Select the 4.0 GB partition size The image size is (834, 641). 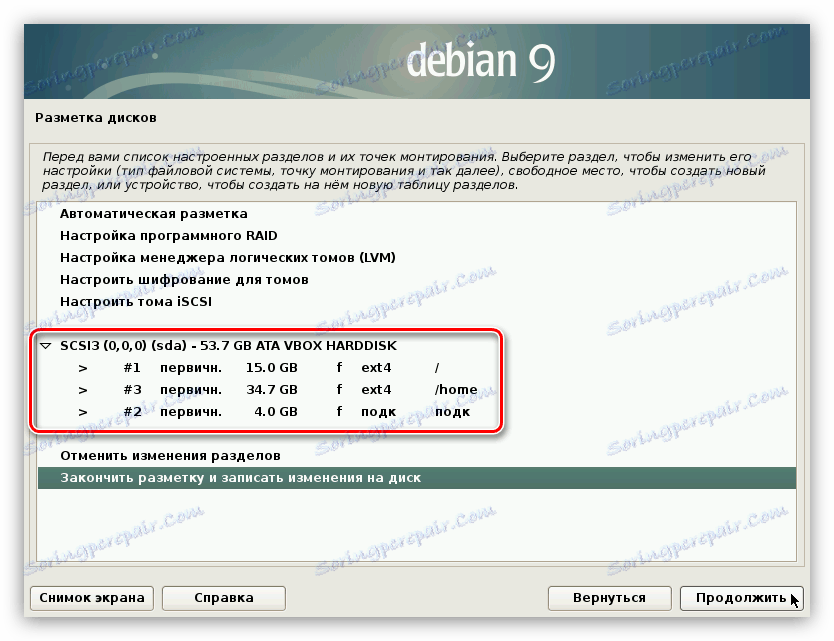pos(276,412)
